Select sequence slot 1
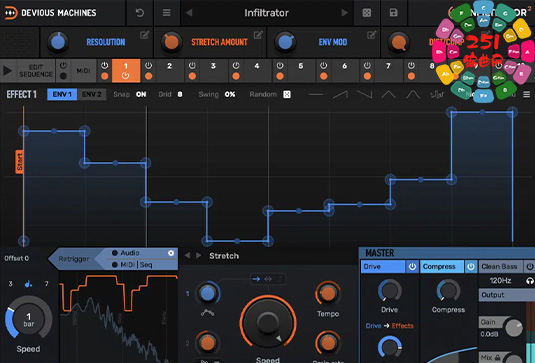This screenshot has width=535, height=363. 126,71
